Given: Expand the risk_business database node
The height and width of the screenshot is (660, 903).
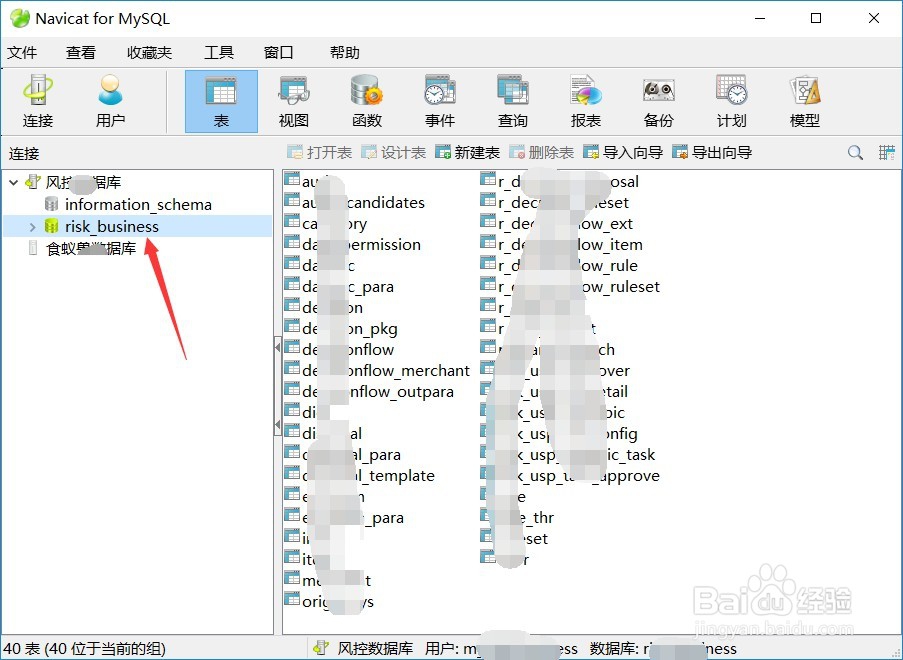Looking at the screenshot, I should (32, 226).
